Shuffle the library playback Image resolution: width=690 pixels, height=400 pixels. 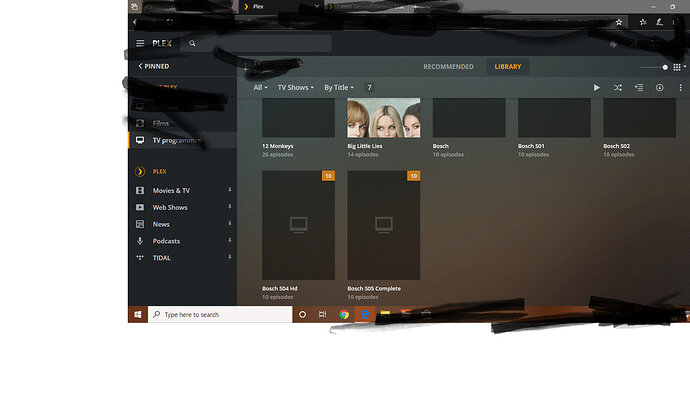617,88
